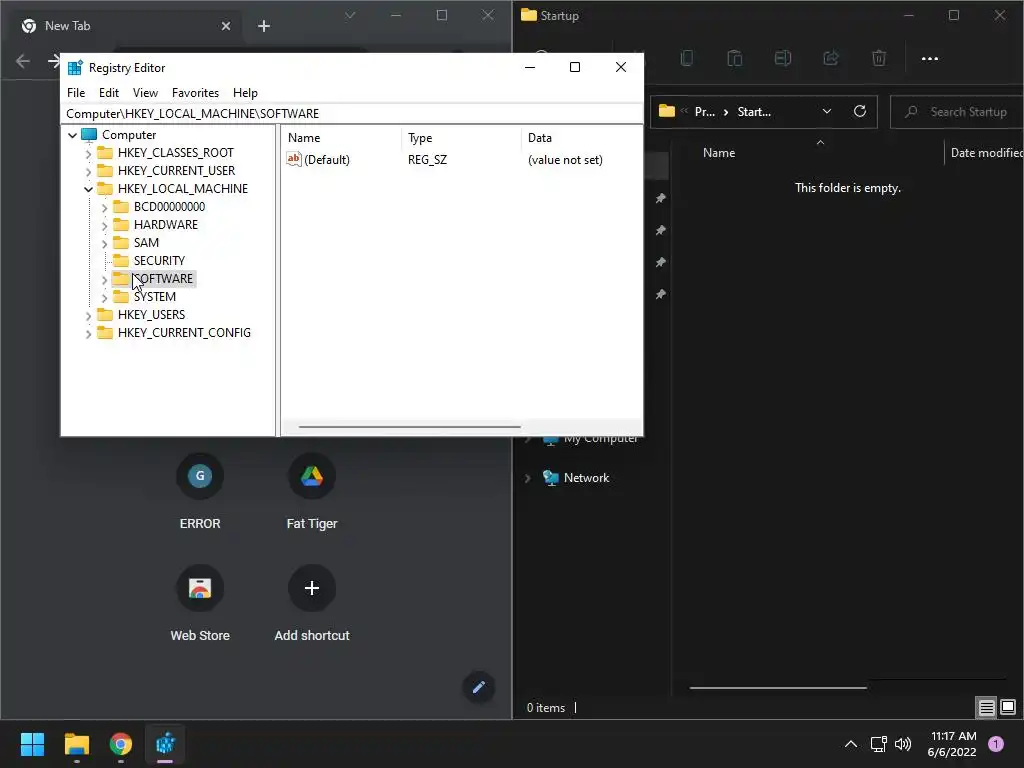Click the Rename icon in Startup window
1024x768 pixels.
pyautogui.click(x=782, y=58)
